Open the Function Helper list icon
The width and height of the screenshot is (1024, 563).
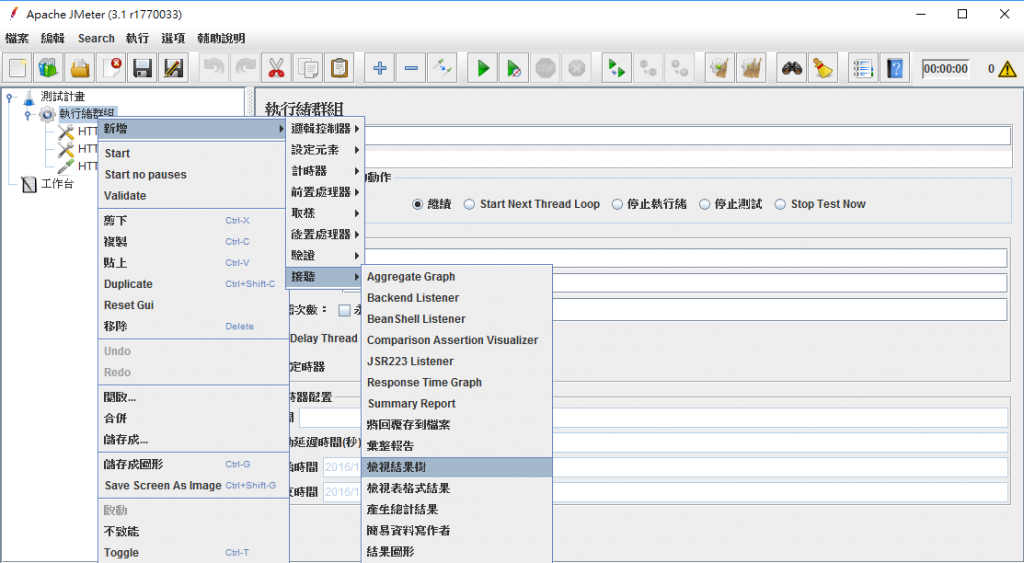tap(863, 68)
